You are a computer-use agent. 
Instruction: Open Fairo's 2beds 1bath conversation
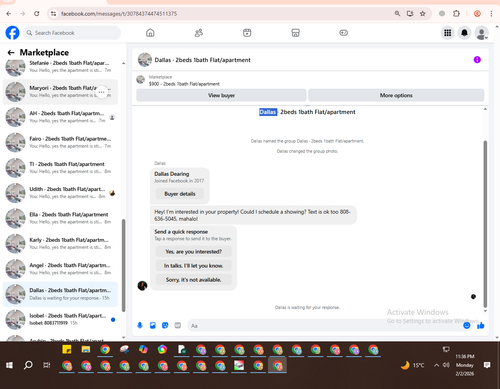pyautogui.click(x=60, y=142)
